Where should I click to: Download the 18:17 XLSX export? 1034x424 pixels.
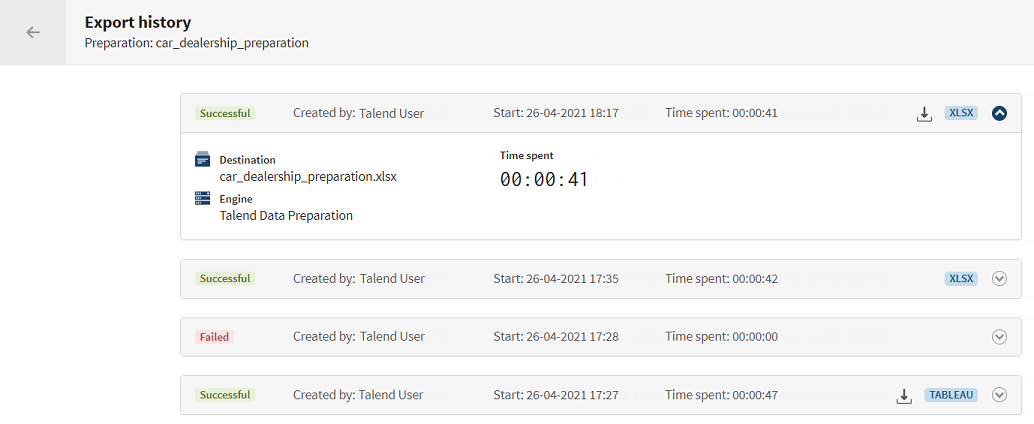click(x=924, y=114)
